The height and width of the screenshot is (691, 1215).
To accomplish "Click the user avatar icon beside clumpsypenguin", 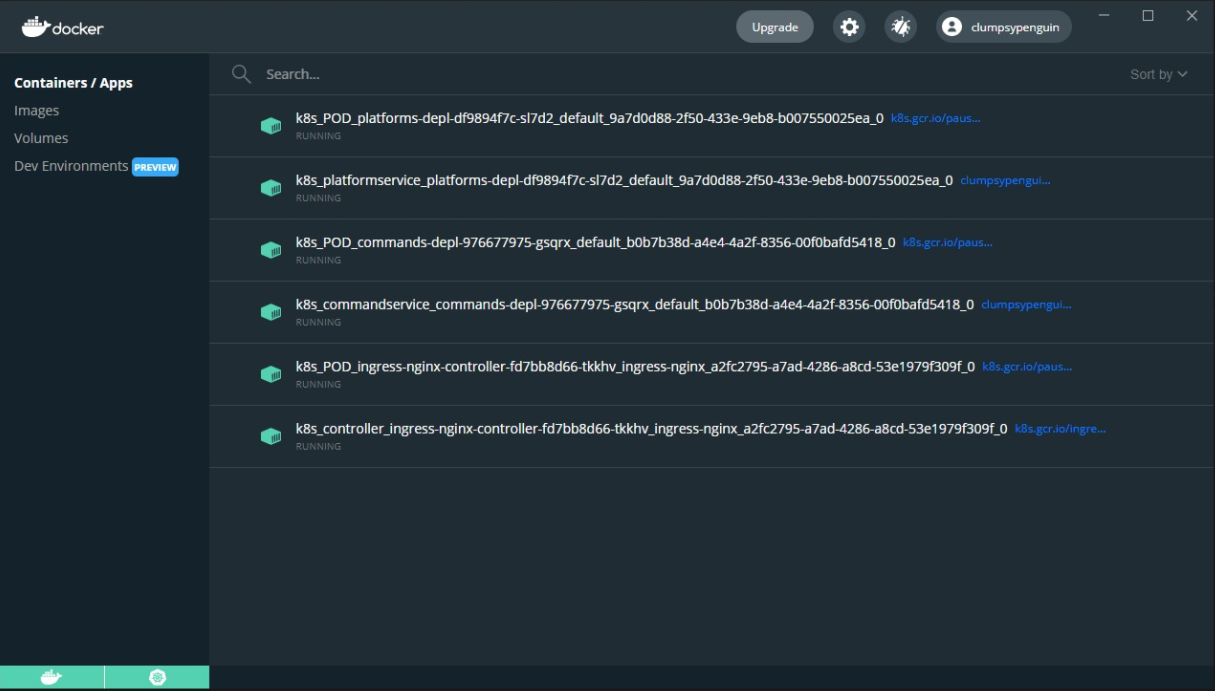I will [952, 27].
